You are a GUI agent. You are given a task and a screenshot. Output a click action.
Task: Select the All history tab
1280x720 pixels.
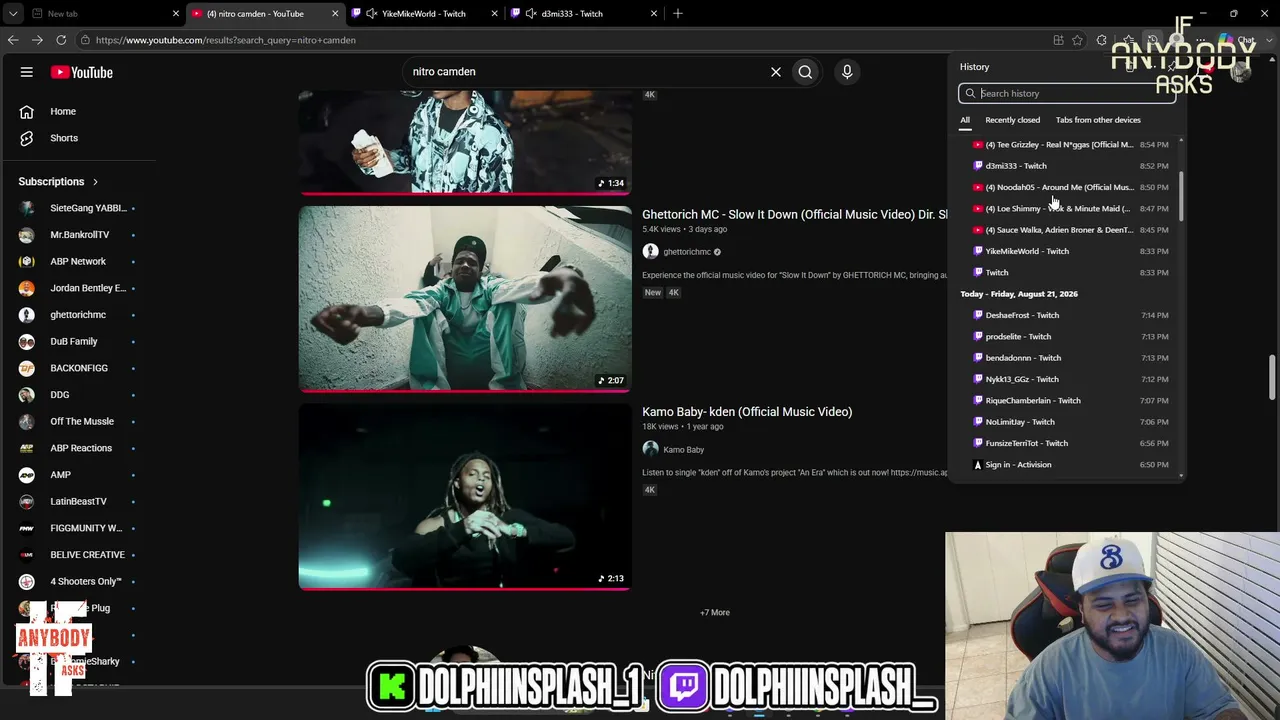965,120
